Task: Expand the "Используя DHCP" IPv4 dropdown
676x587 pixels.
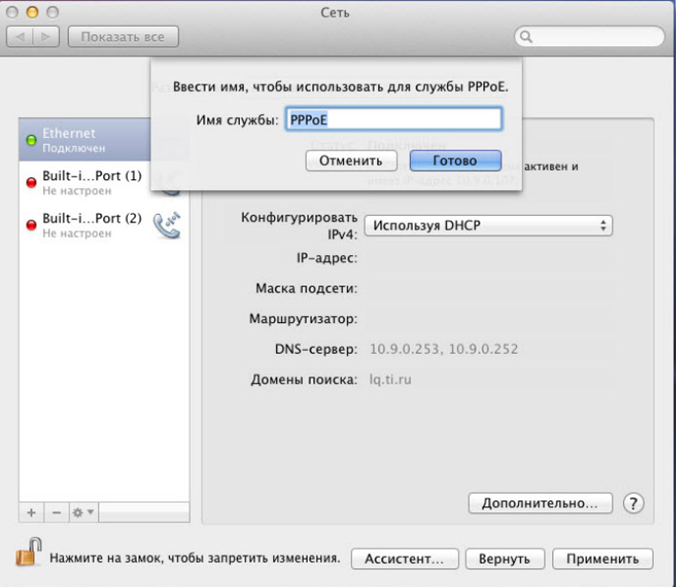Action: click(487, 226)
